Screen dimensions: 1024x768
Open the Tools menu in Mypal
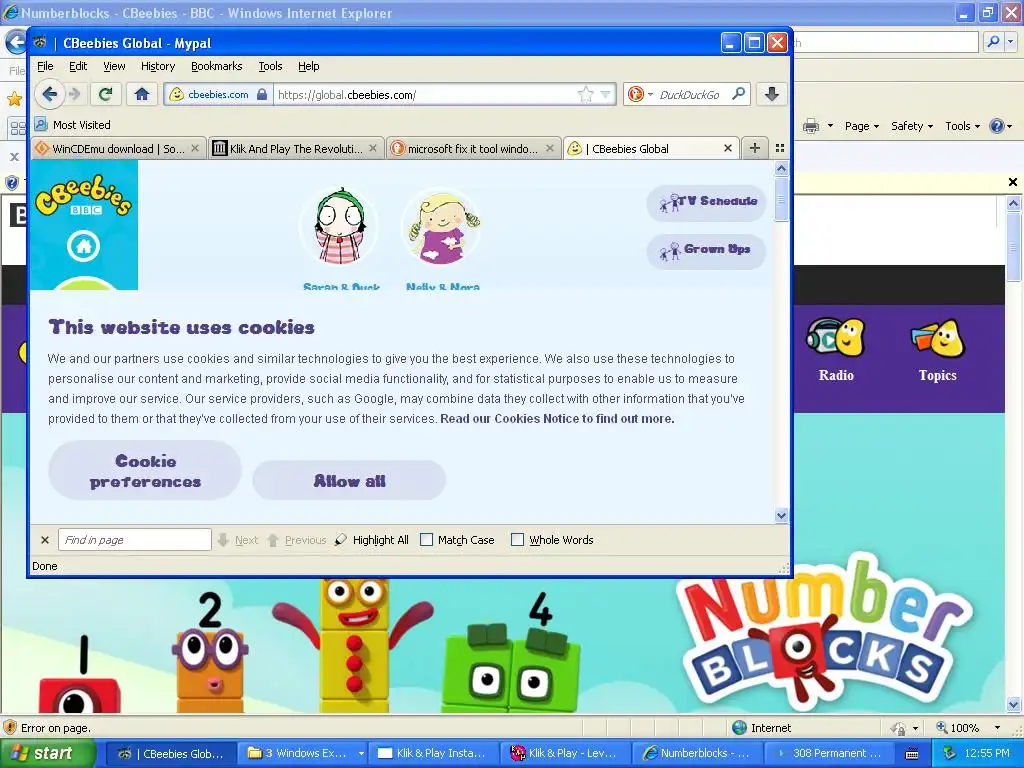click(270, 66)
